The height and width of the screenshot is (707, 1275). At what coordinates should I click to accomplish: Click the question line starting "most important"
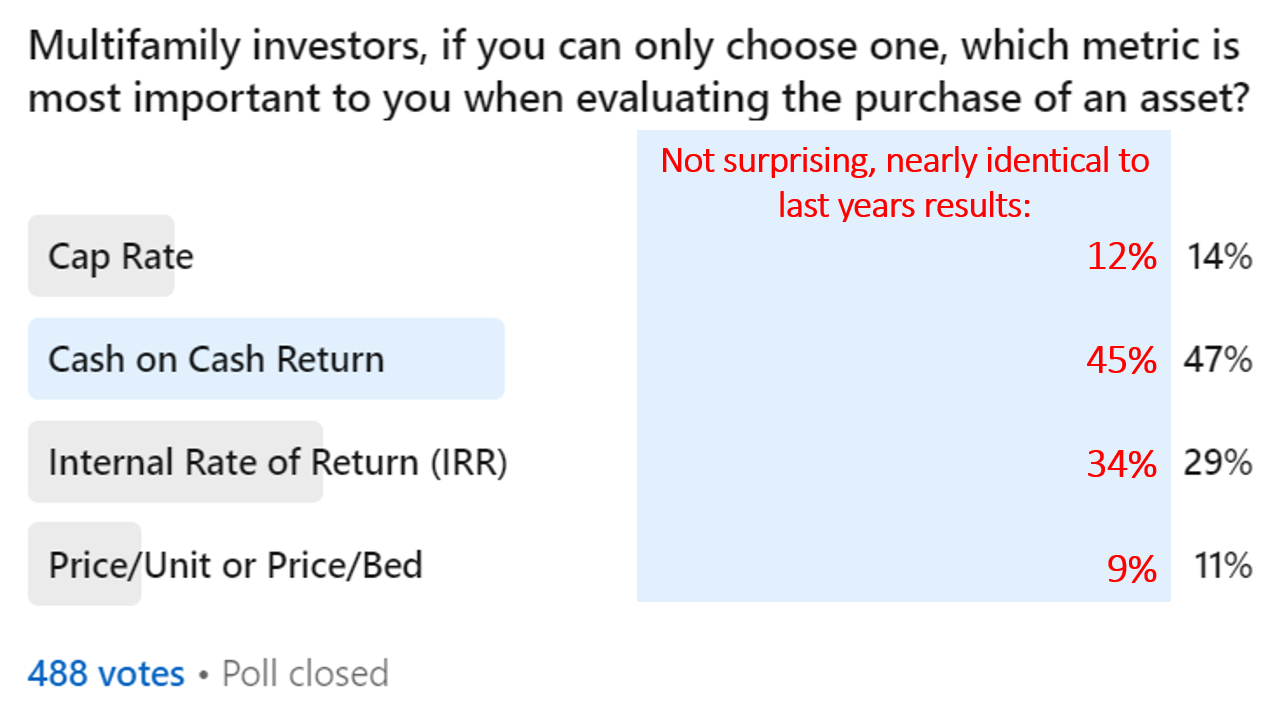coord(638,99)
